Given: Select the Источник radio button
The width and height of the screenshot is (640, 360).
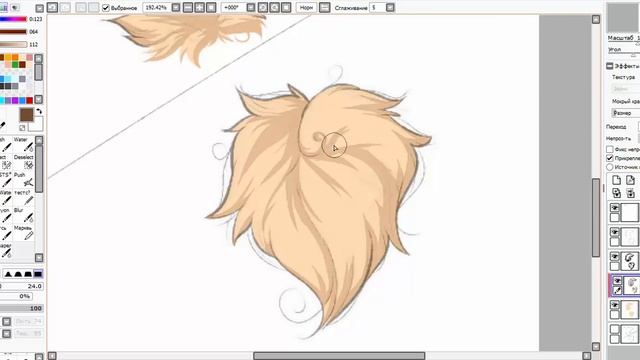Looking at the screenshot, I should point(610,167).
